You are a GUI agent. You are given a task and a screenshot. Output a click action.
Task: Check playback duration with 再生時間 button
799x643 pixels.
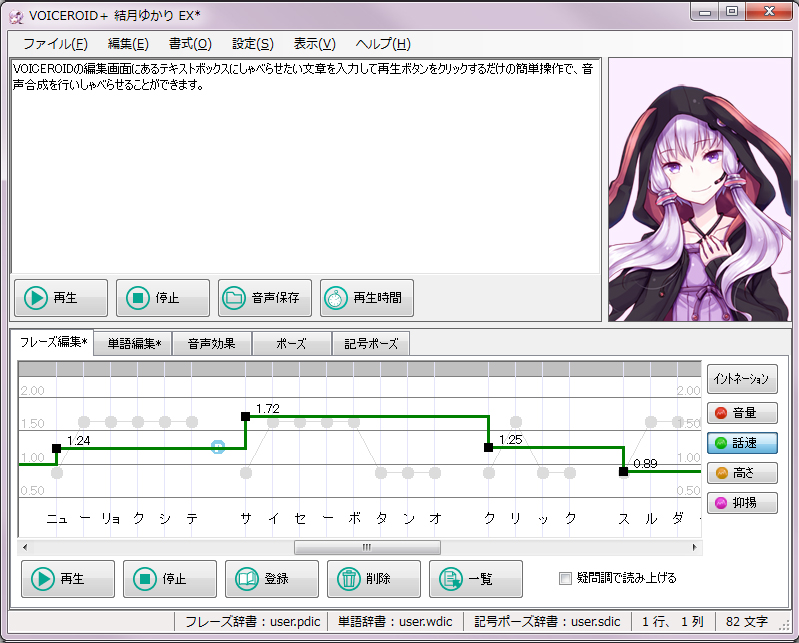(x=366, y=298)
